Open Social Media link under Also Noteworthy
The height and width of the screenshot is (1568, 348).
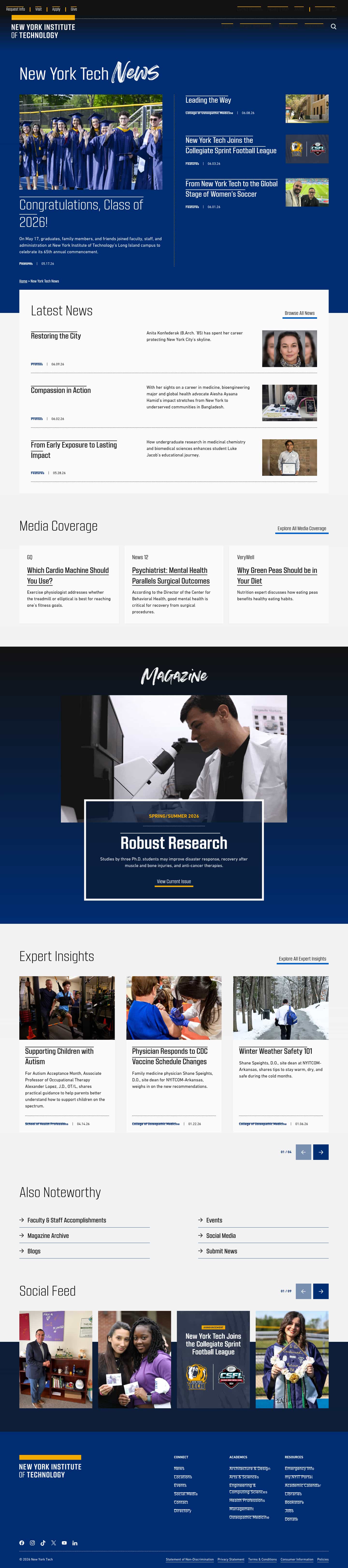[x=221, y=1236]
